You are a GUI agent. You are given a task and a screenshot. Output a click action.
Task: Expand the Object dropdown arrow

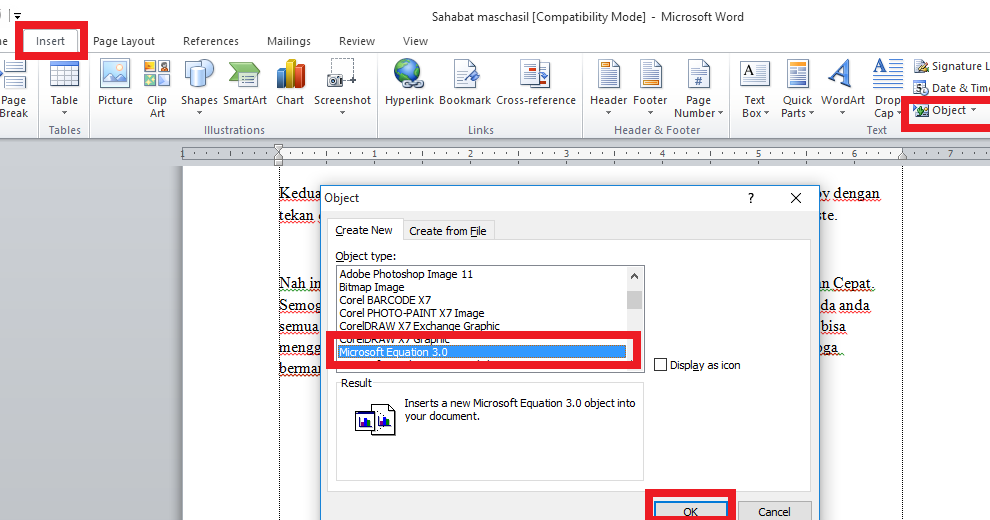pyautogui.click(x=974, y=110)
